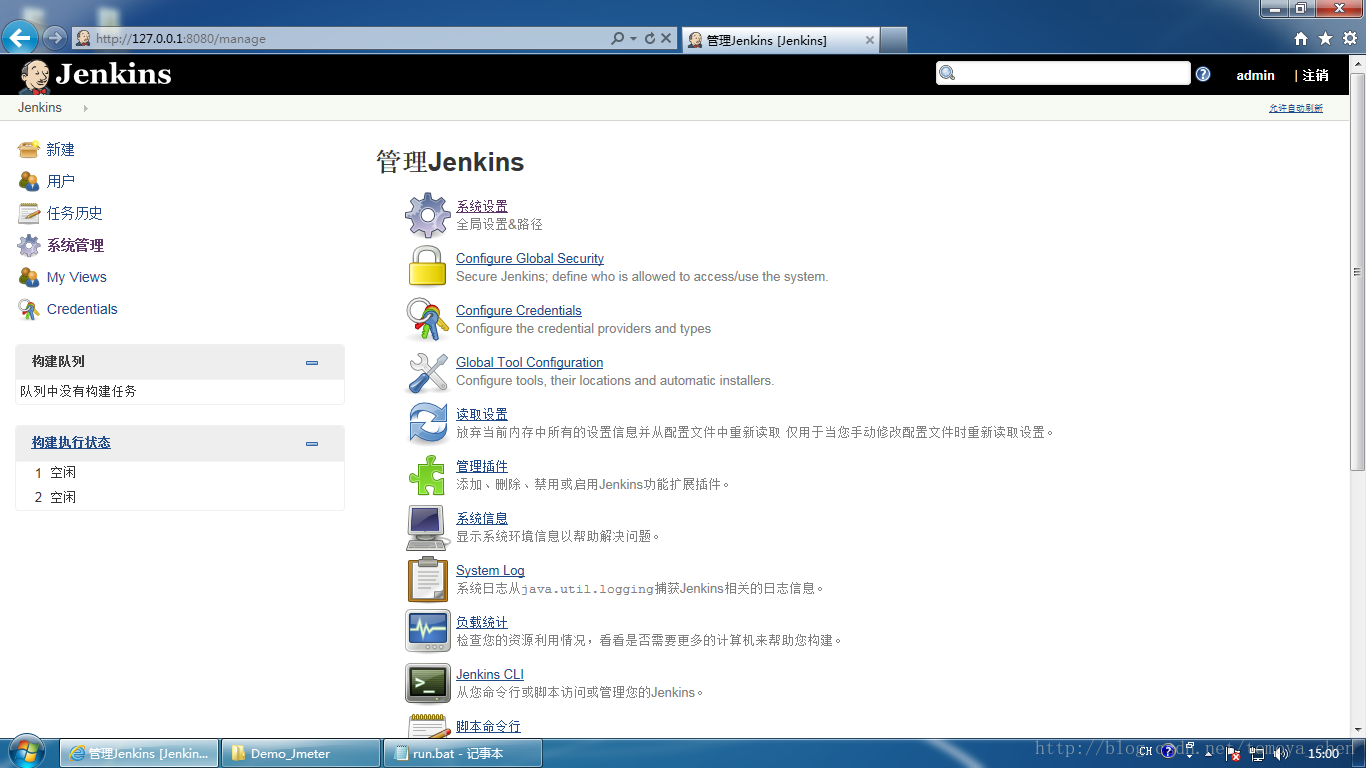Open the Global Tool Configuration link
Viewport: 1366px width, 768px height.
tap(530, 362)
